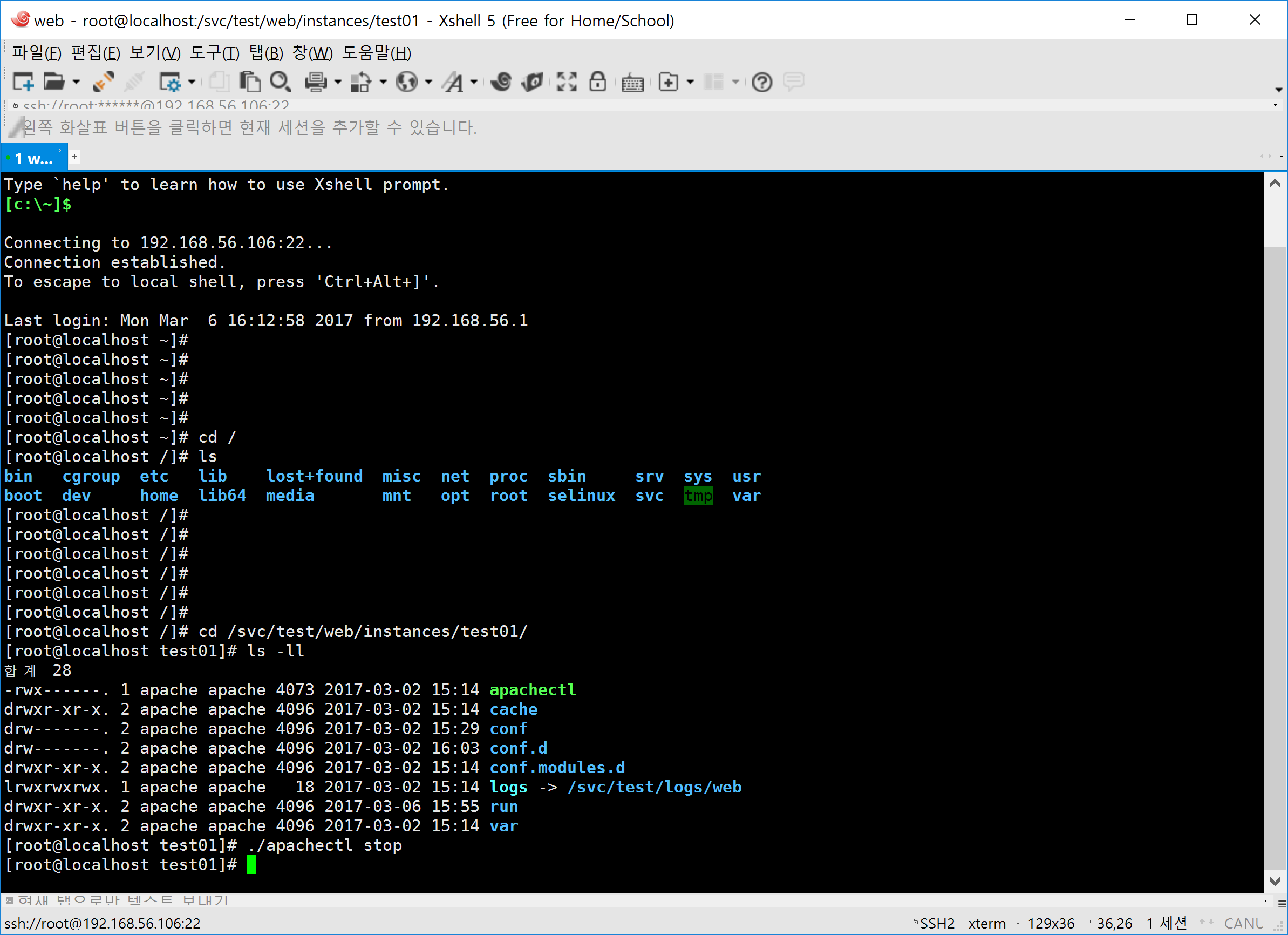Expand the font settings dropdown arrow
This screenshot has width=1288, height=935.
pyautogui.click(x=474, y=82)
